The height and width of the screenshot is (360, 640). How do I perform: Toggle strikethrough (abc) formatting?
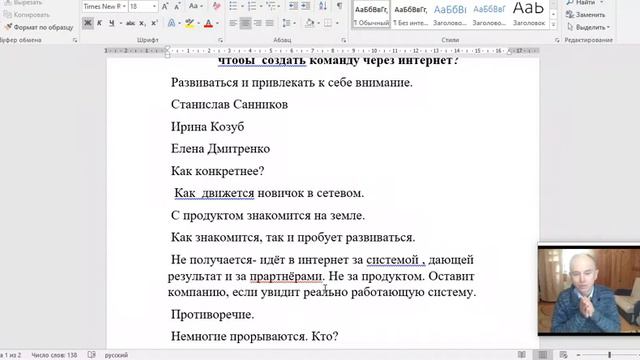130,23
